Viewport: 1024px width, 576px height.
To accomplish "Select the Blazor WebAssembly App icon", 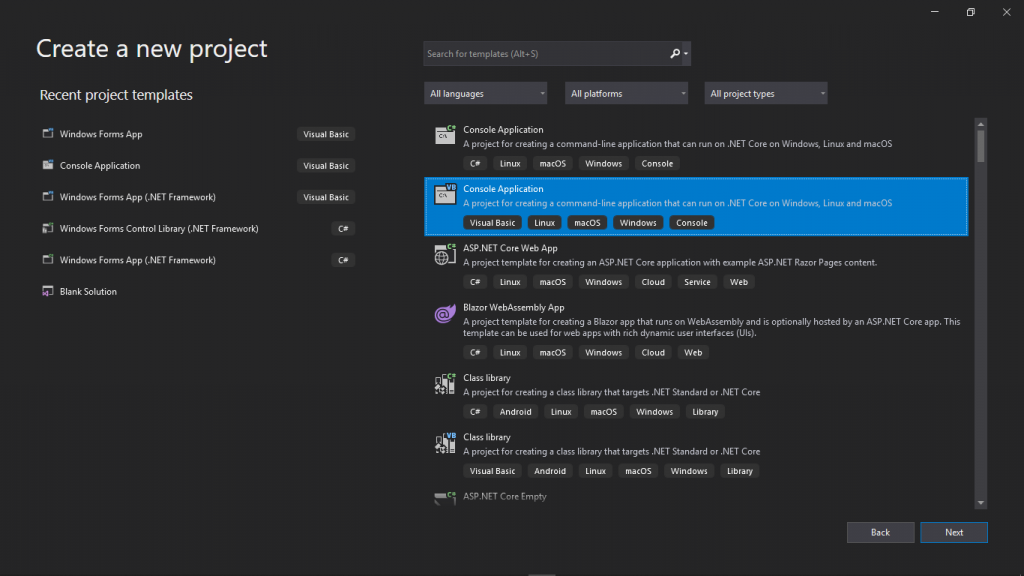I will tap(444, 314).
